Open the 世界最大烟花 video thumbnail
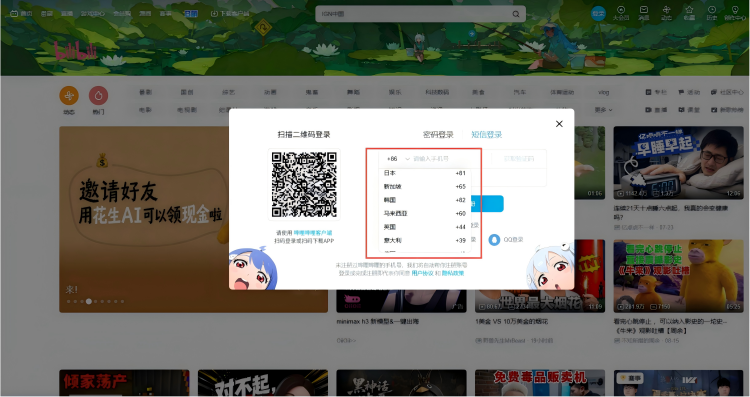 click(x=540, y=276)
